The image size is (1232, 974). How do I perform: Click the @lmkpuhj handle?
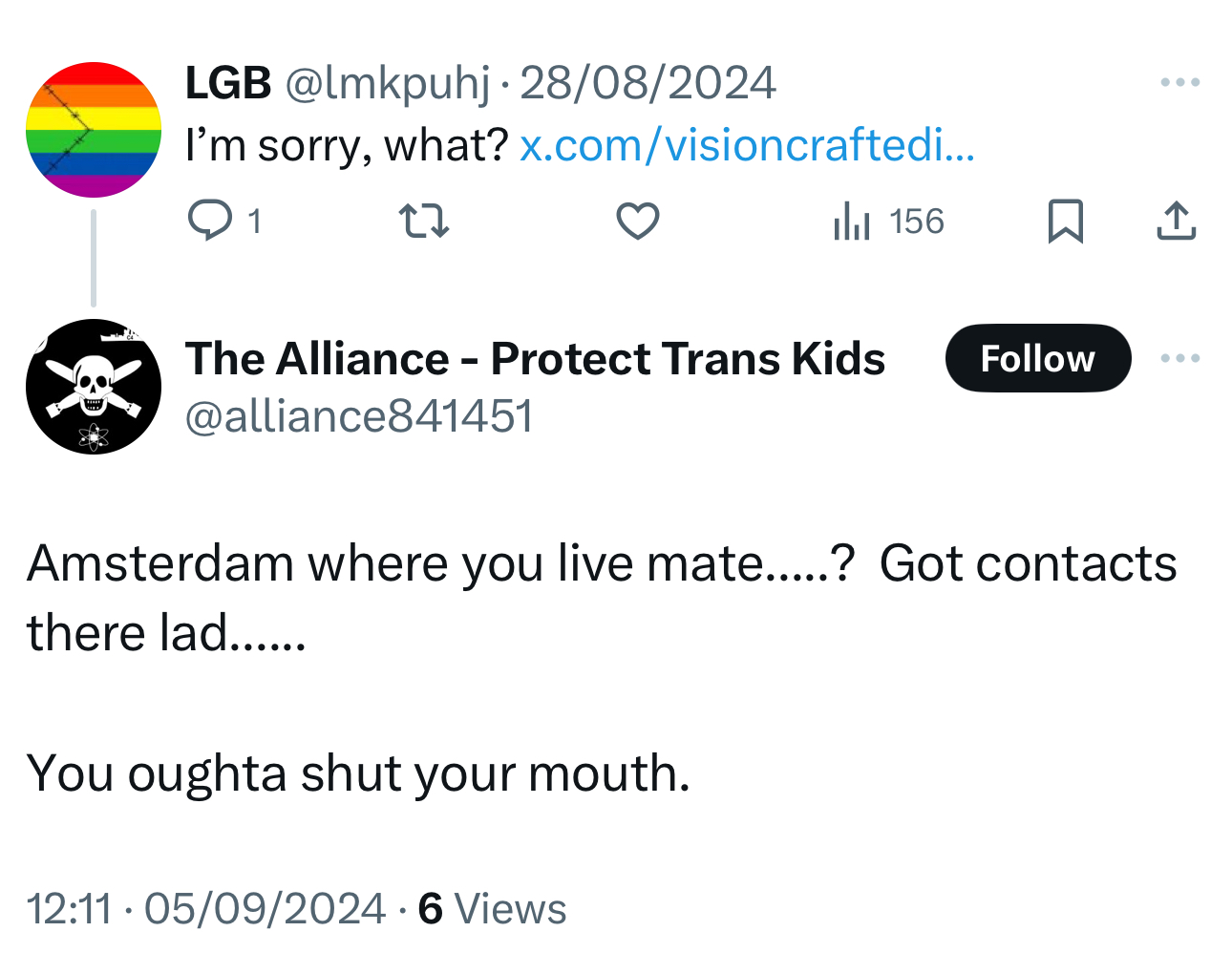[387, 83]
